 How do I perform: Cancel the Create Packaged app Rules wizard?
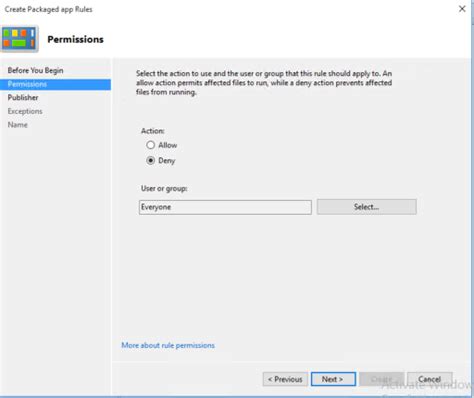tap(430, 379)
